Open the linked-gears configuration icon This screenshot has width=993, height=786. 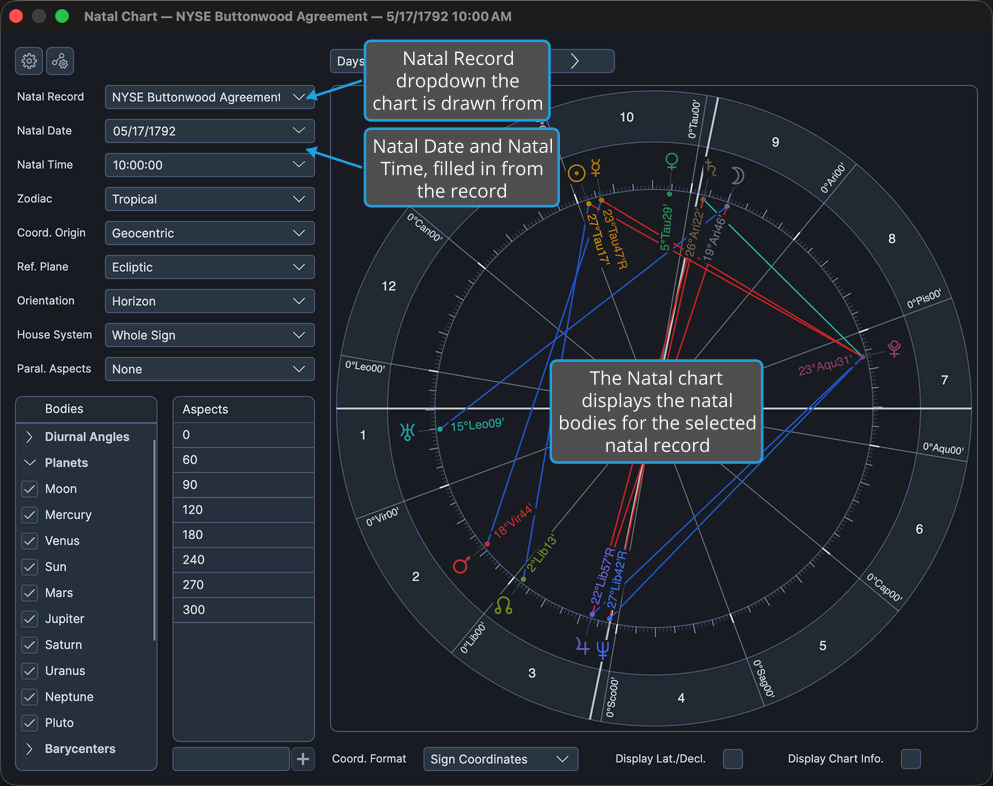[60, 61]
